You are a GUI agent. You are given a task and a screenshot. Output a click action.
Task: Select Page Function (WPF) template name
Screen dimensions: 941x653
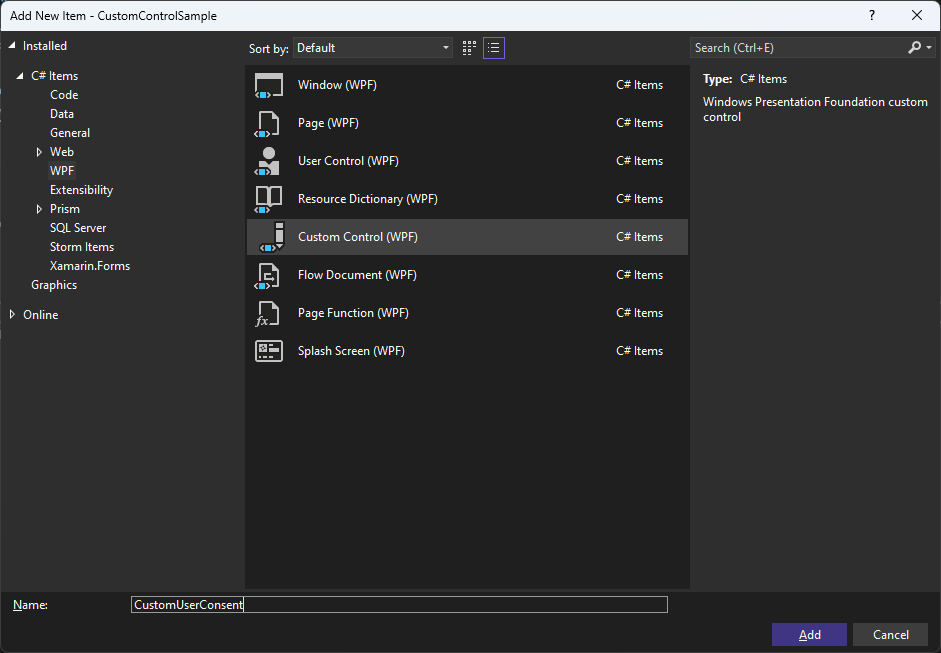click(353, 313)
